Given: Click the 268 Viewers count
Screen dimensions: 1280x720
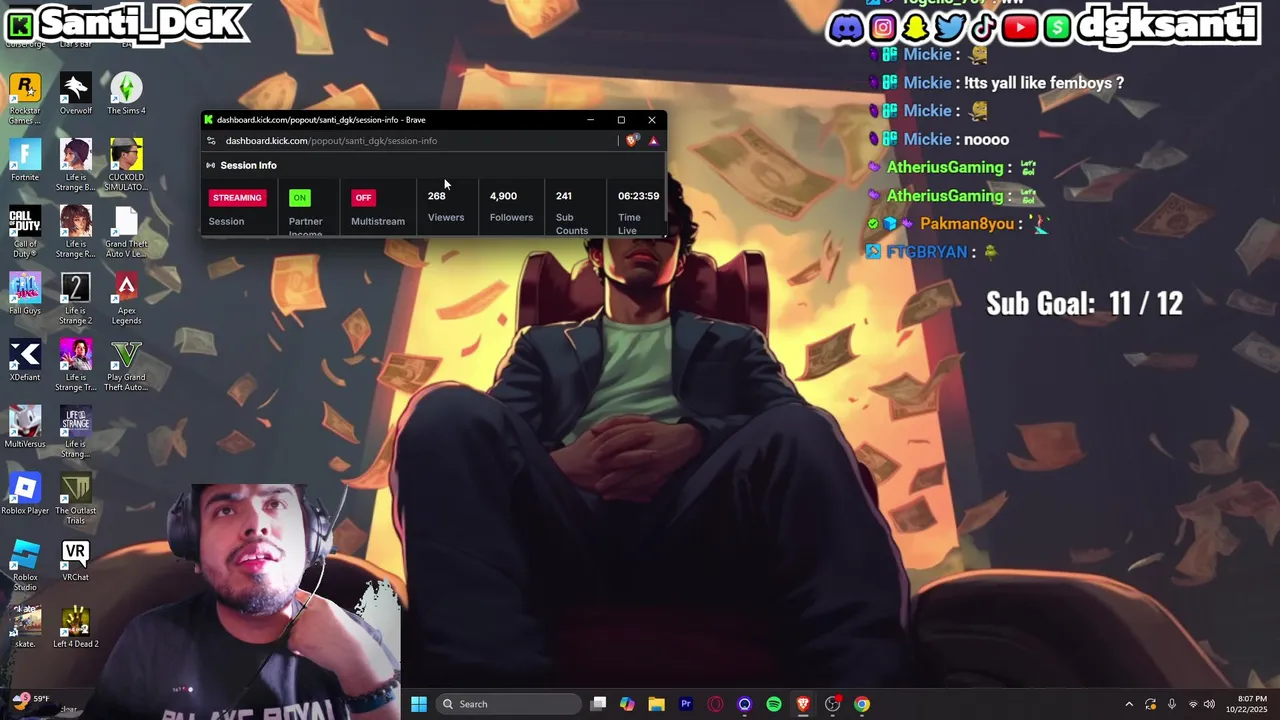Looking at the screenshot, I should point(437,196).
